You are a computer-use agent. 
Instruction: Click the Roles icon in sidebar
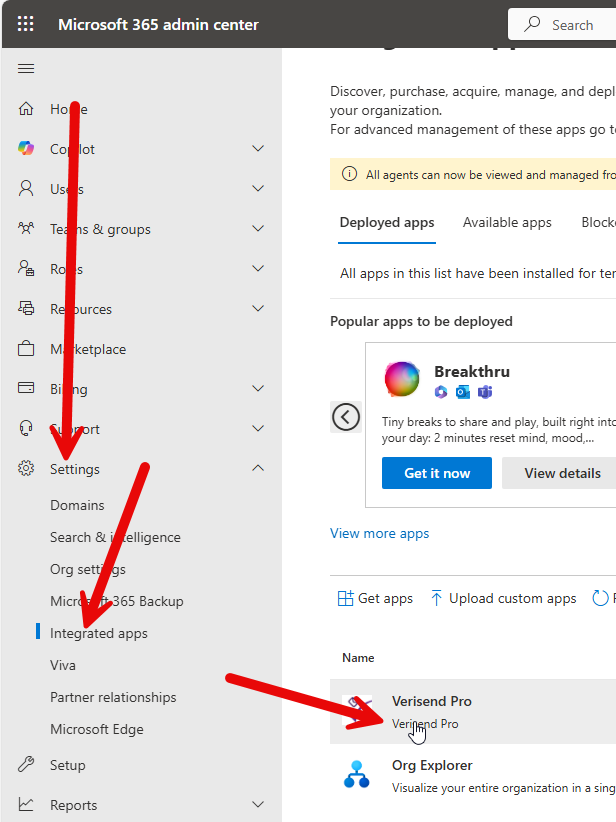click(26, 268)
